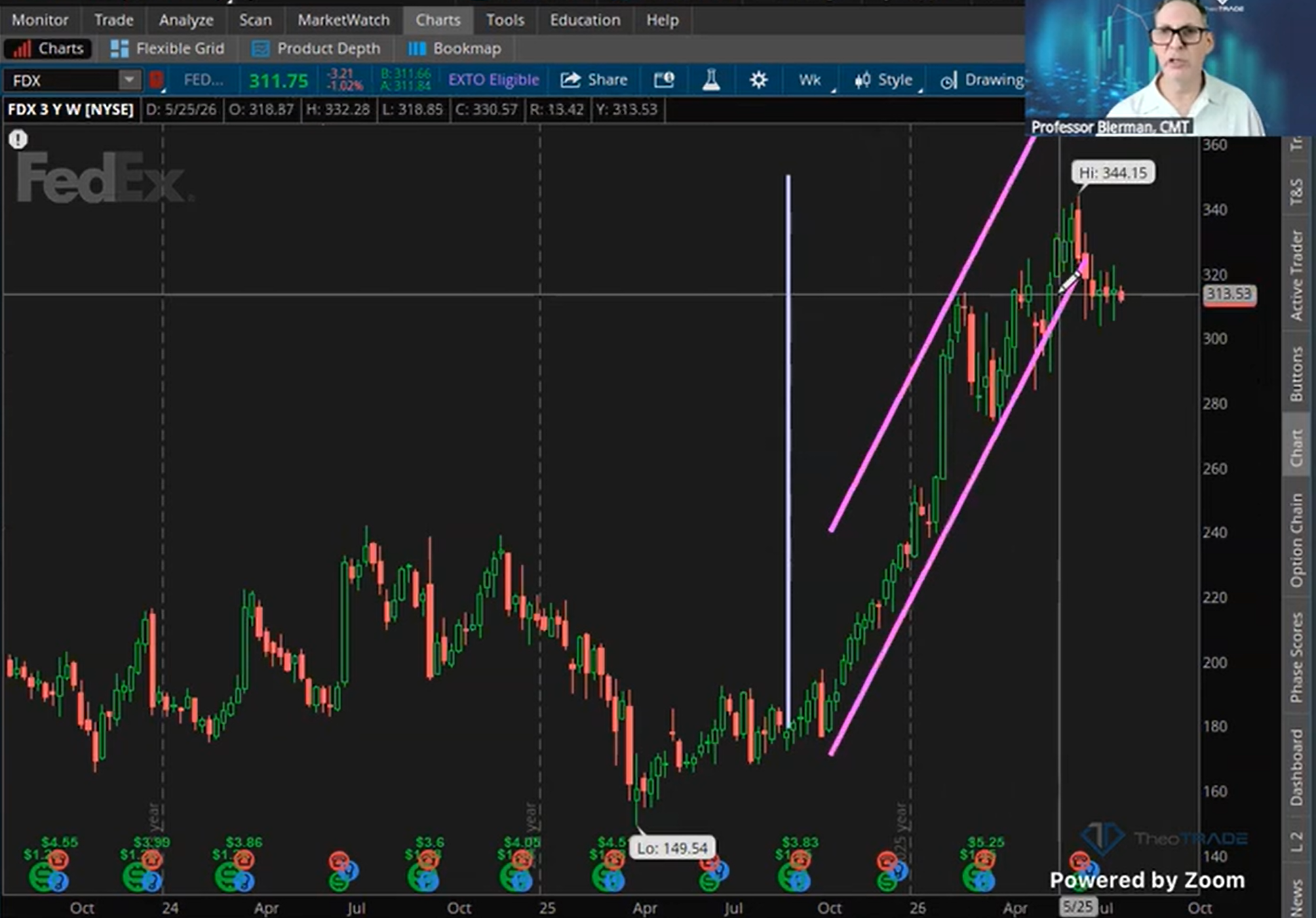Viewport: 1316px width, 918px height.
Task: Click the Share button
Action: coord(594,80)
